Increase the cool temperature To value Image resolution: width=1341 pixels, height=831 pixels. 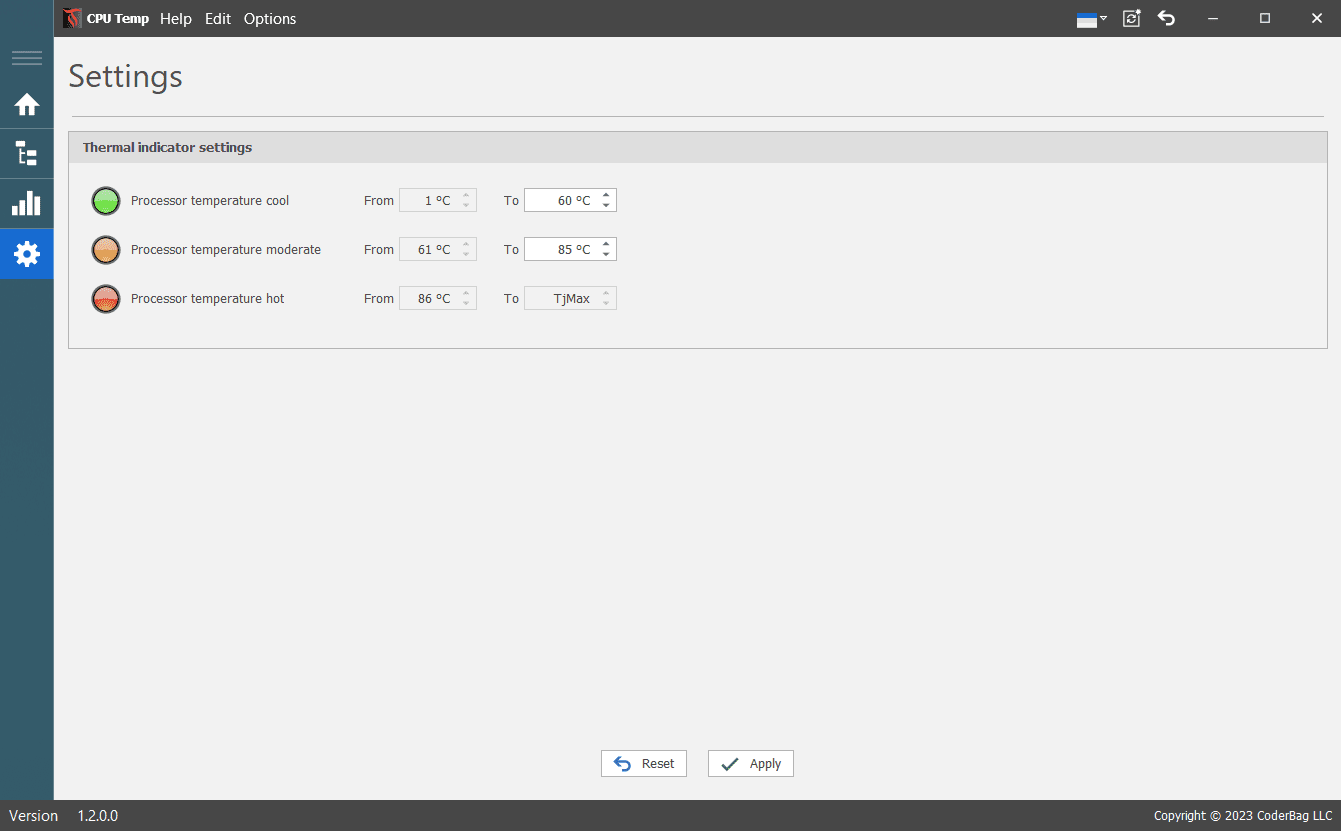click(x=606, y=195)
